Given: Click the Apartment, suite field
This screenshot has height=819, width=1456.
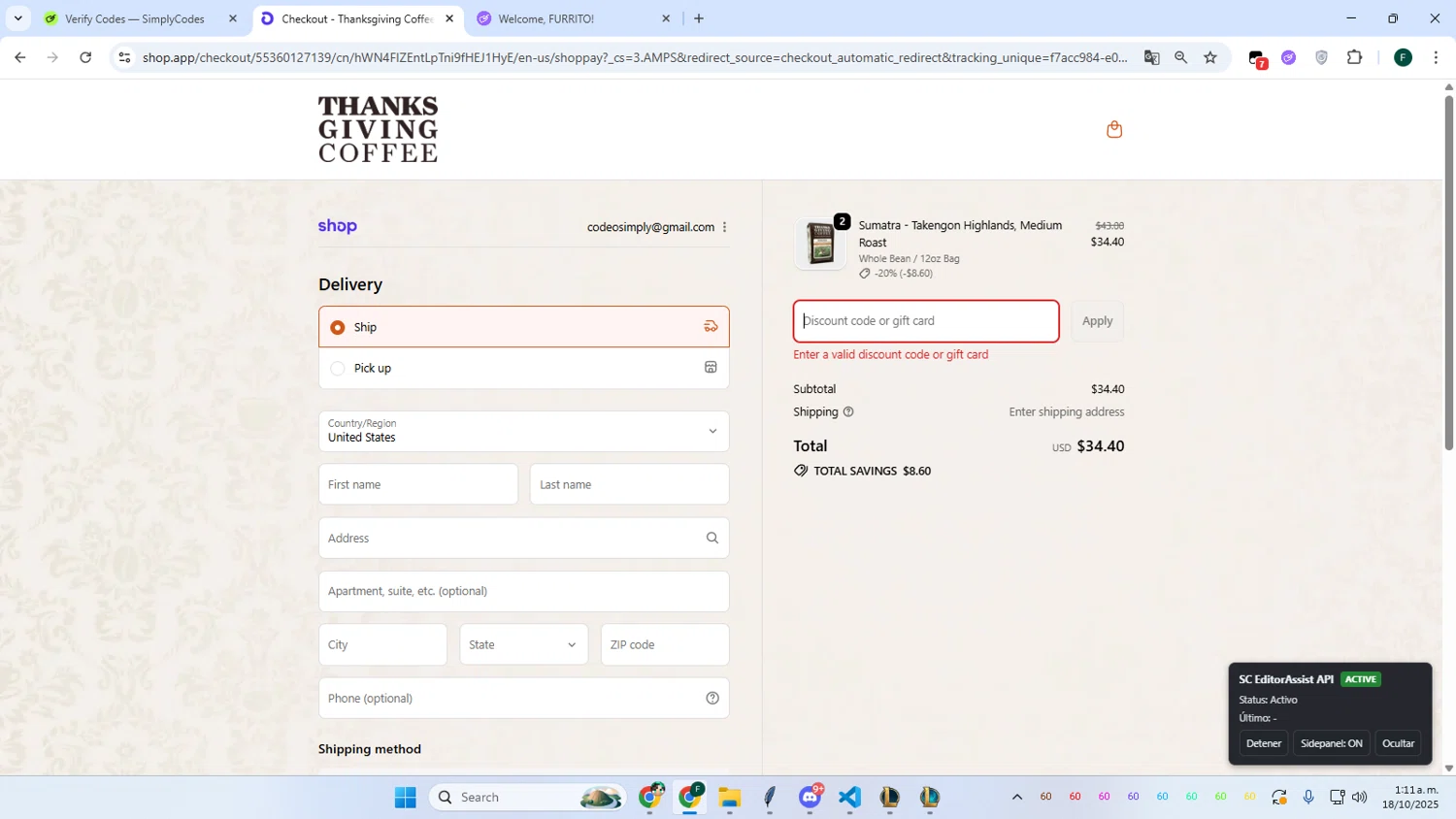Looking at the screenshot, I should [524, 591].
